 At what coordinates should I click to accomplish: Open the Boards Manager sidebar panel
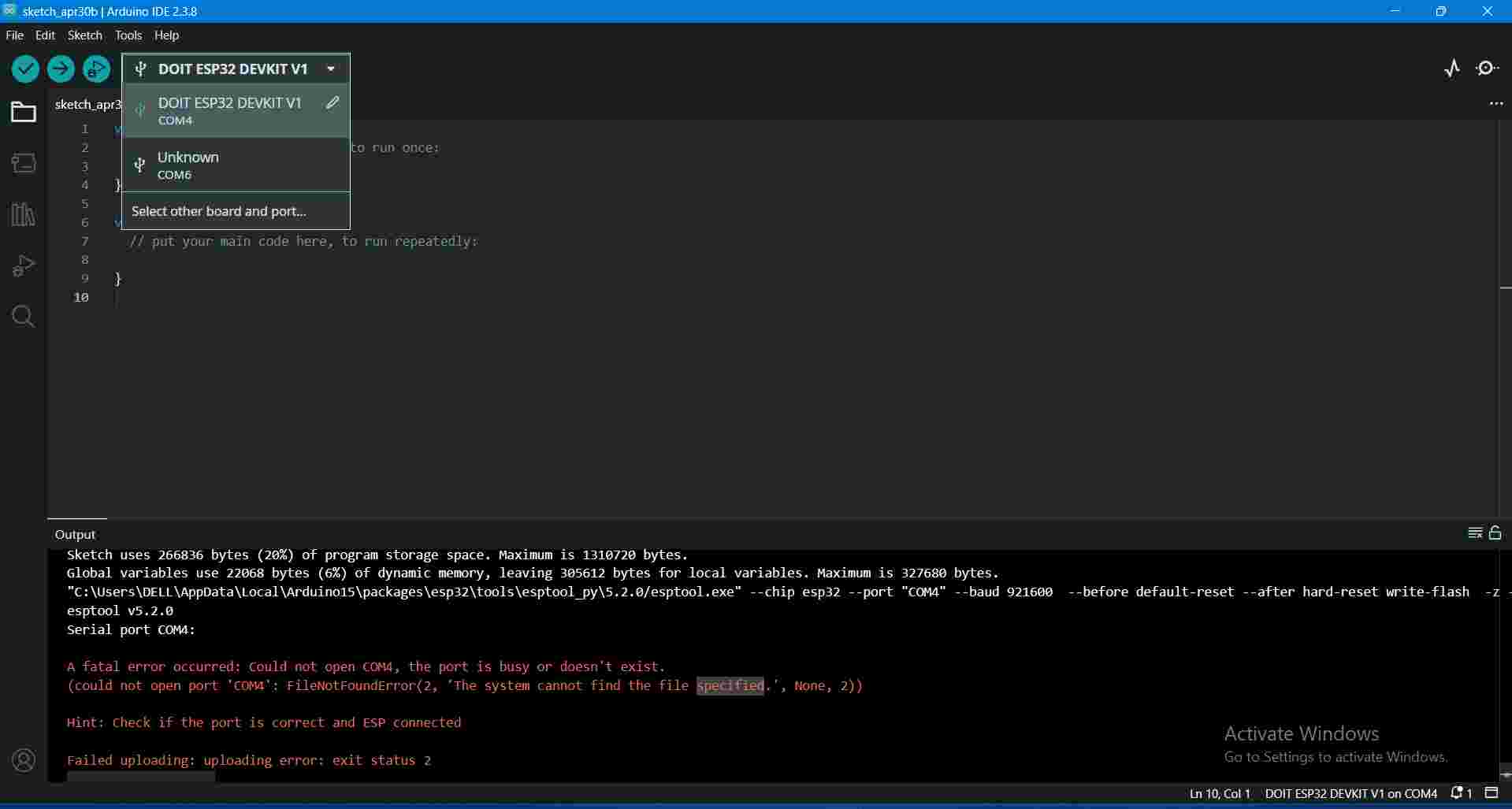[x=24, y=163]
